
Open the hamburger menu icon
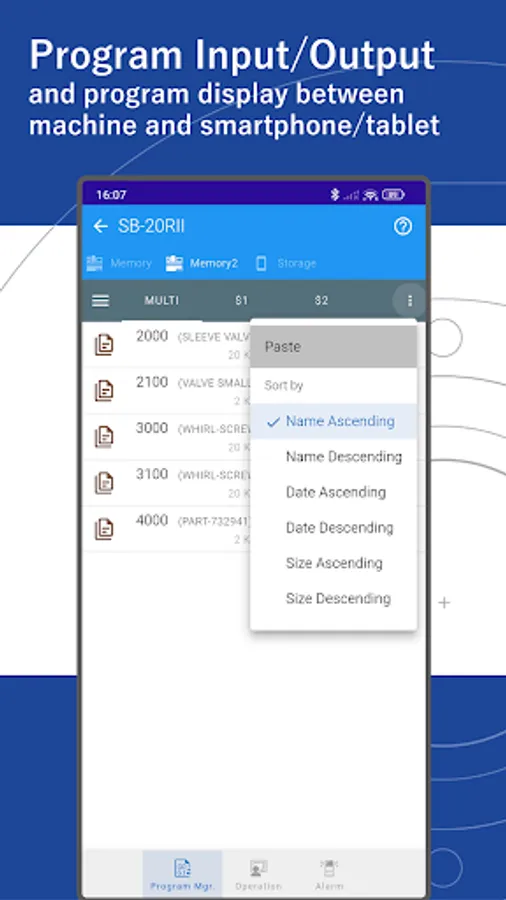click(x=100, y=301)
